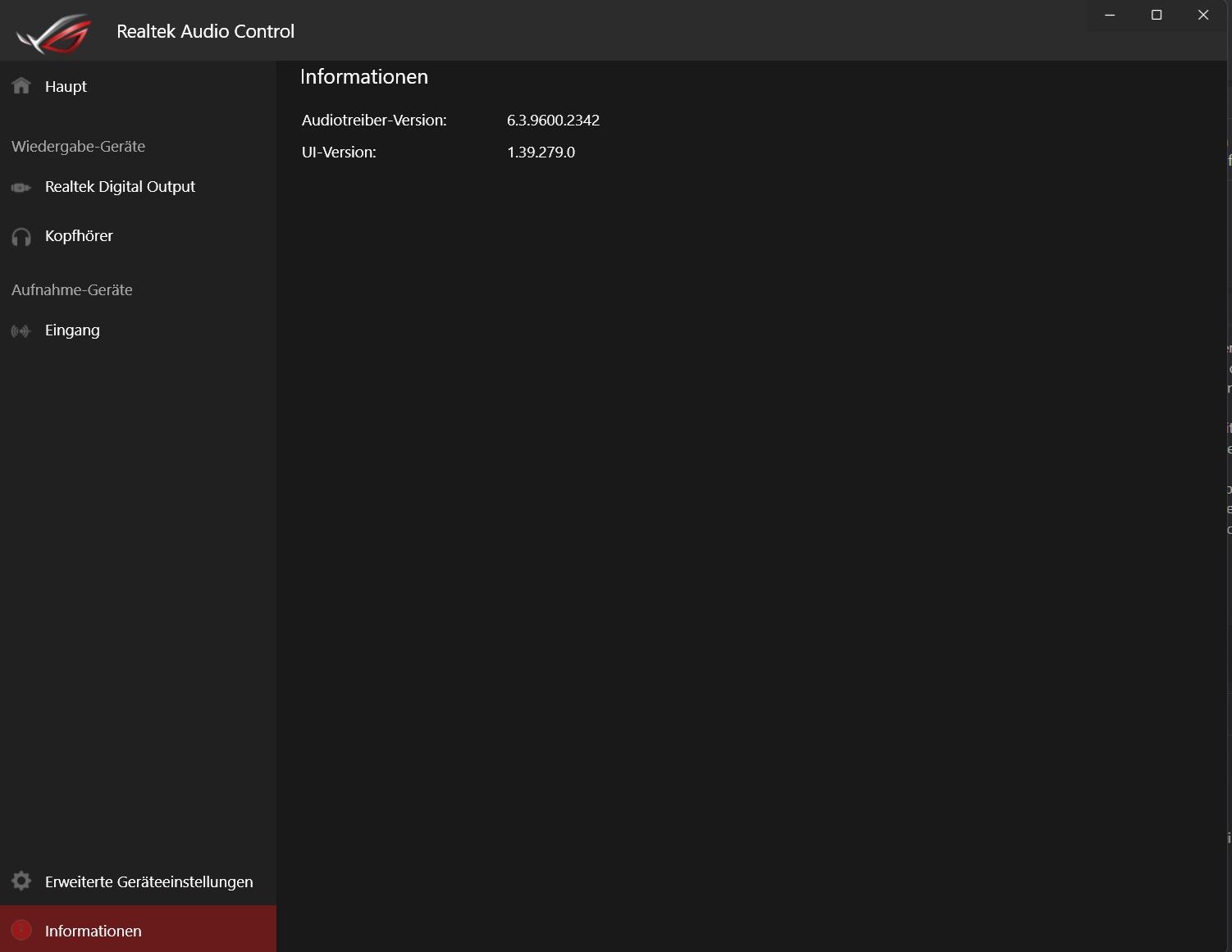Image resolution: width=1232 pixels, height=952 pixels.
Task: Click the ROG logo in title bar
Action: 54,33
